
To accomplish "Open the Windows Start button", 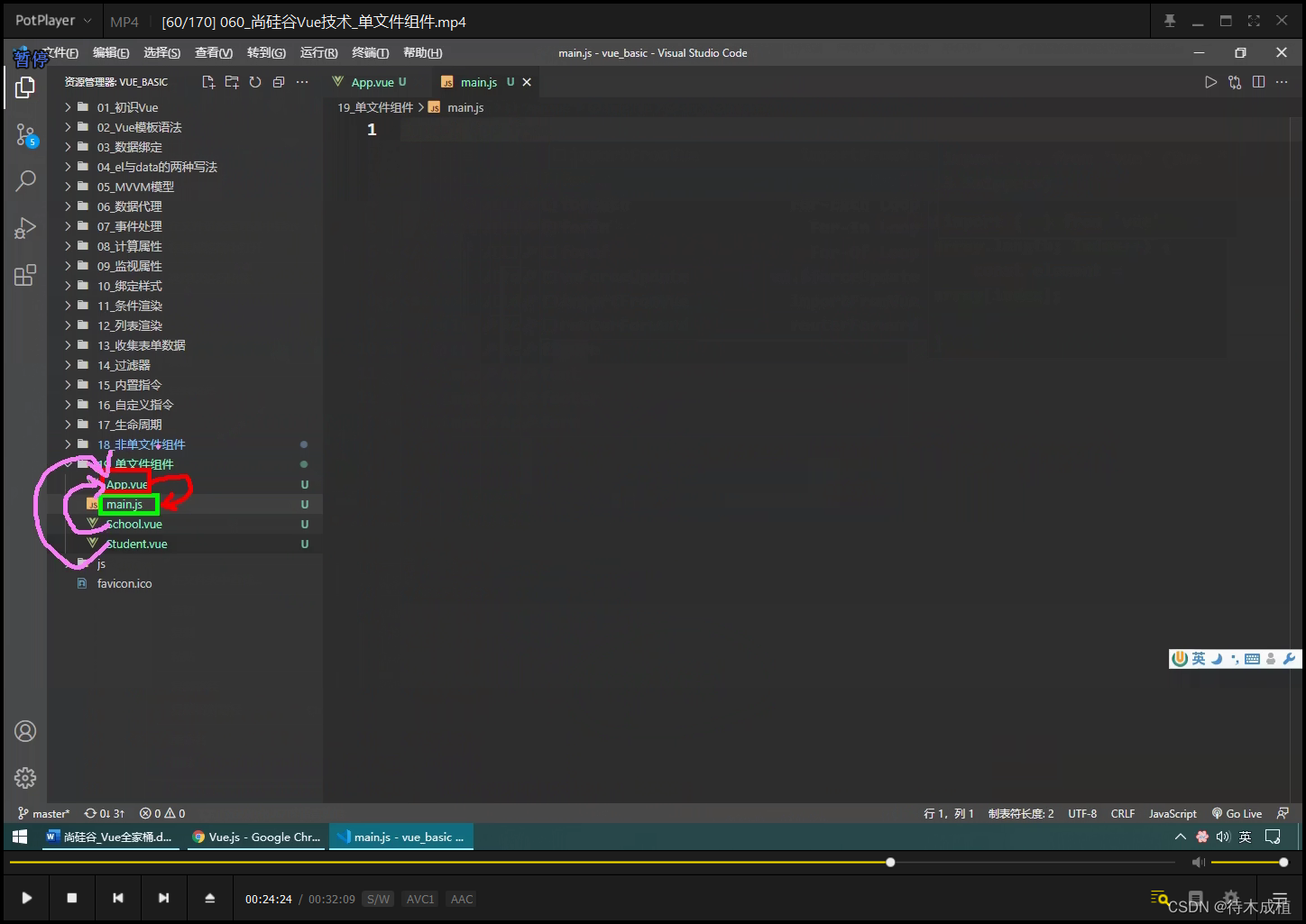I will pos(20,837).
